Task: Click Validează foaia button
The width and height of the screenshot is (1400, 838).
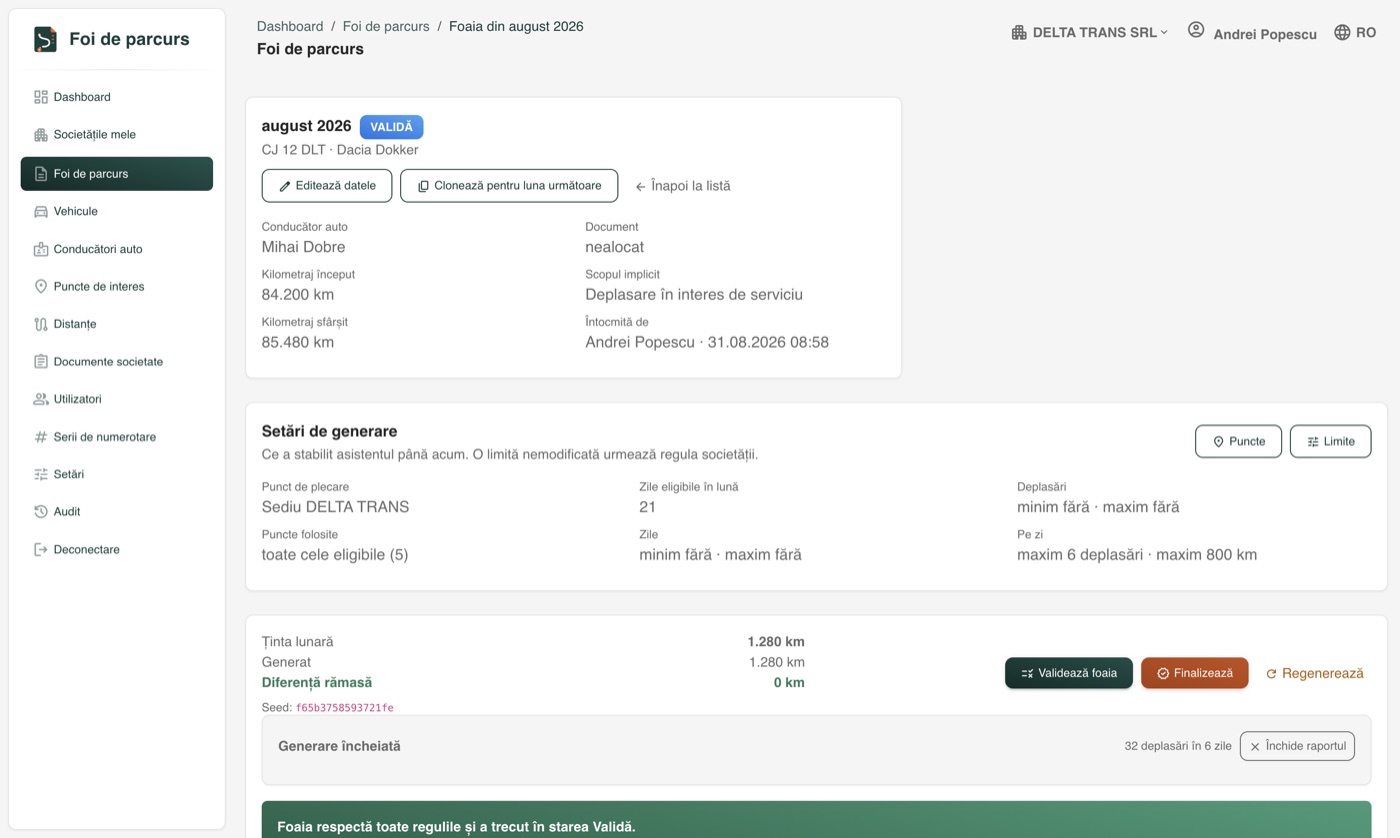Action: point(1069,673)
